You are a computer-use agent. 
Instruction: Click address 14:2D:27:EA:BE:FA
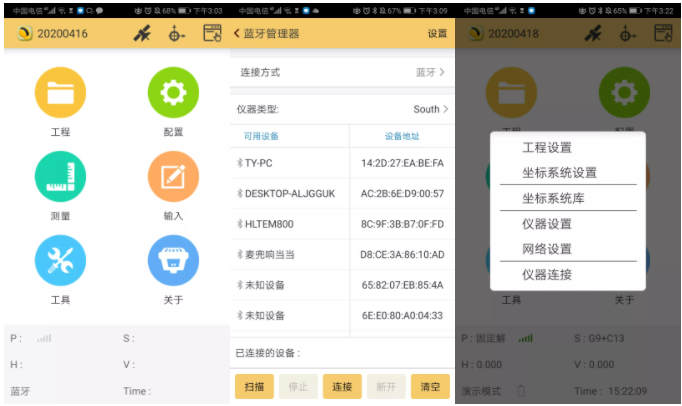coord(402,163)
